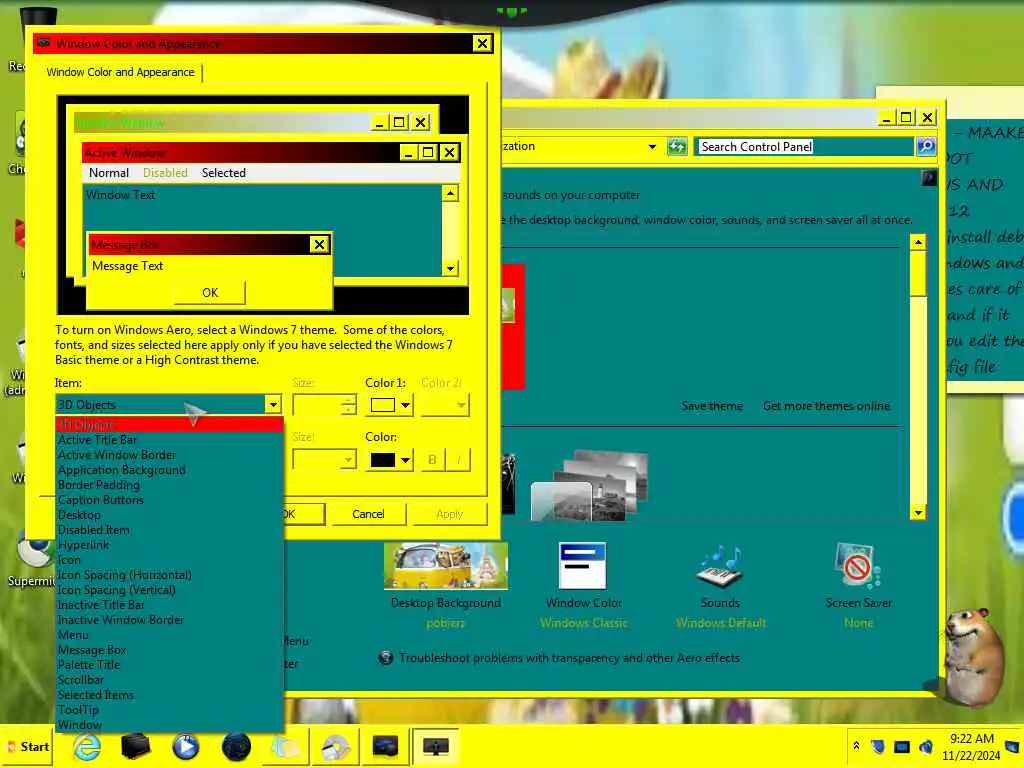1024x768 pixels.
Task: Click Get more themes online link
Action: [826, 406]
